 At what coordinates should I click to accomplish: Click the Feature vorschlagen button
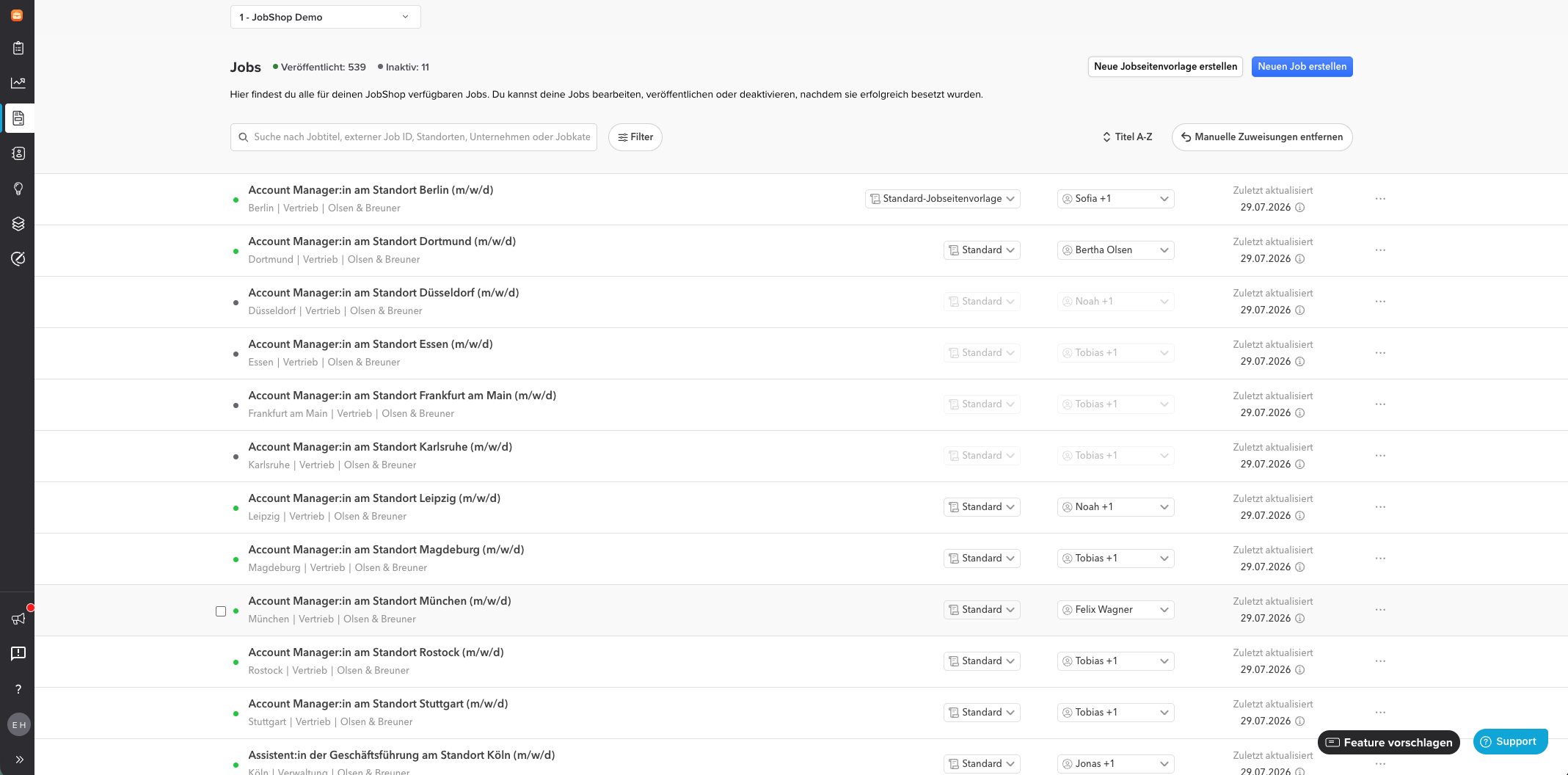point(1389,743)
